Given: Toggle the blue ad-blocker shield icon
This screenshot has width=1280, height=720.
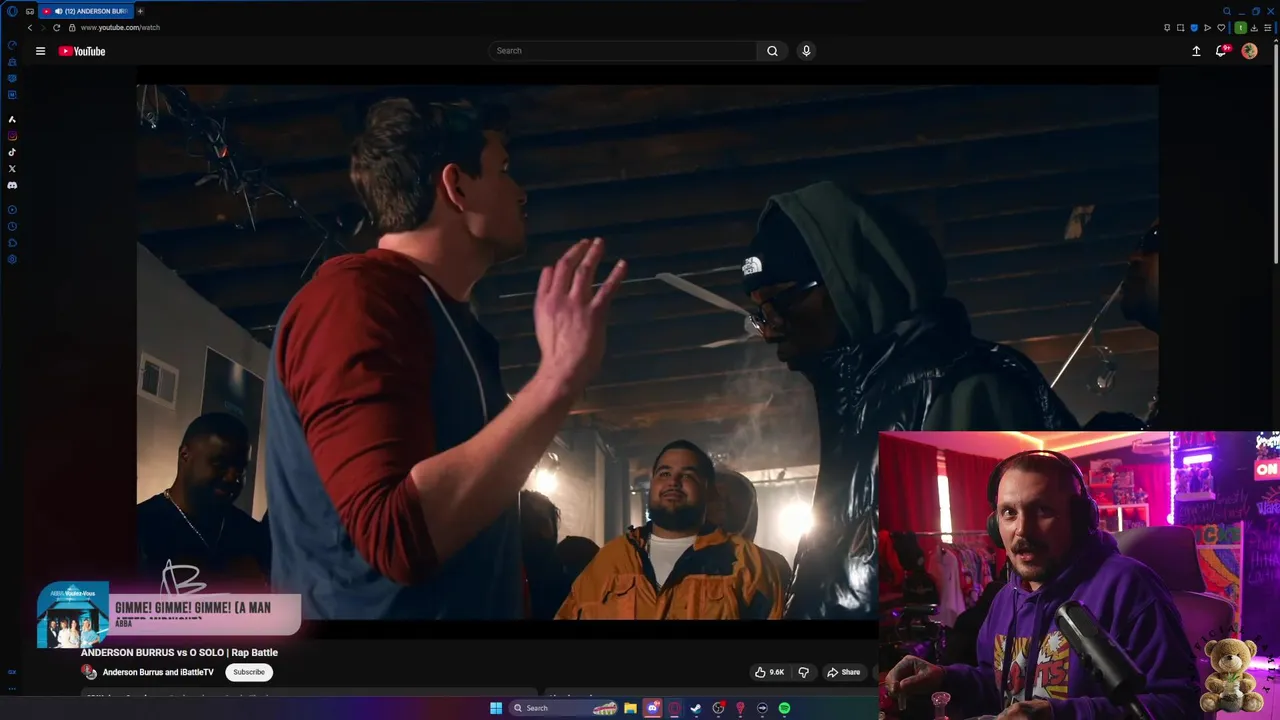Looking at the screenshot, I should (x=1194, y=27).
